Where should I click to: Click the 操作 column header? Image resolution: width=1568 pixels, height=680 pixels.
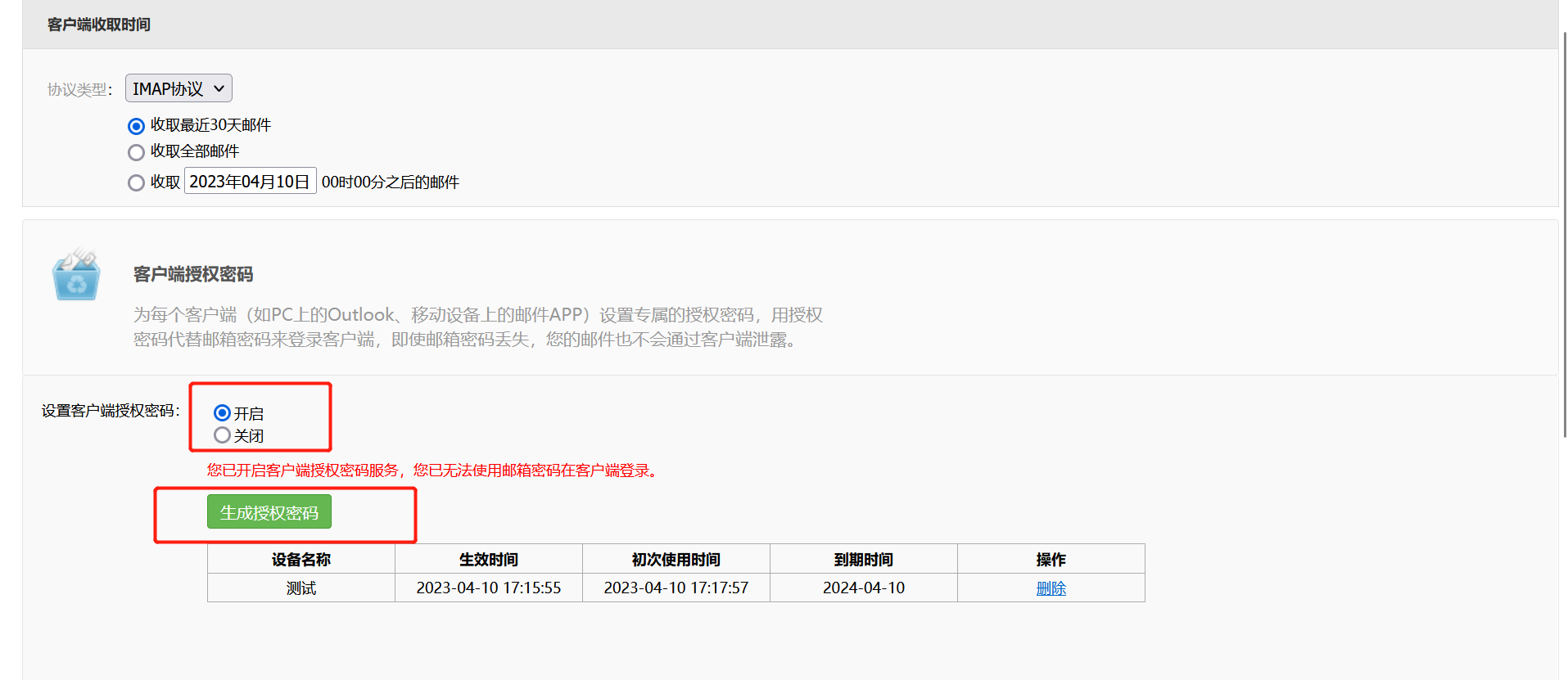(1051, 560)
